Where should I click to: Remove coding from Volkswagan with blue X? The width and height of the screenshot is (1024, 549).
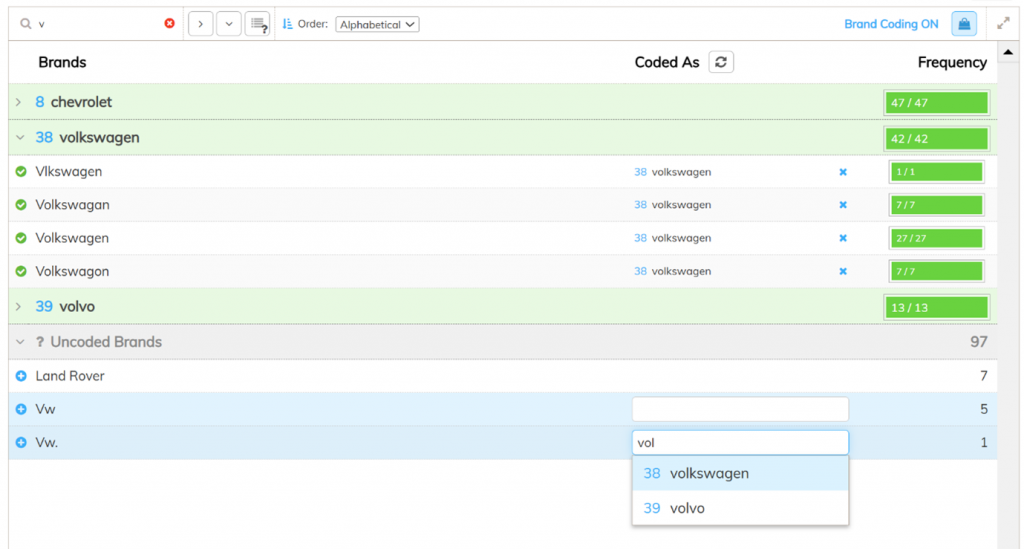tap(843, 205)
